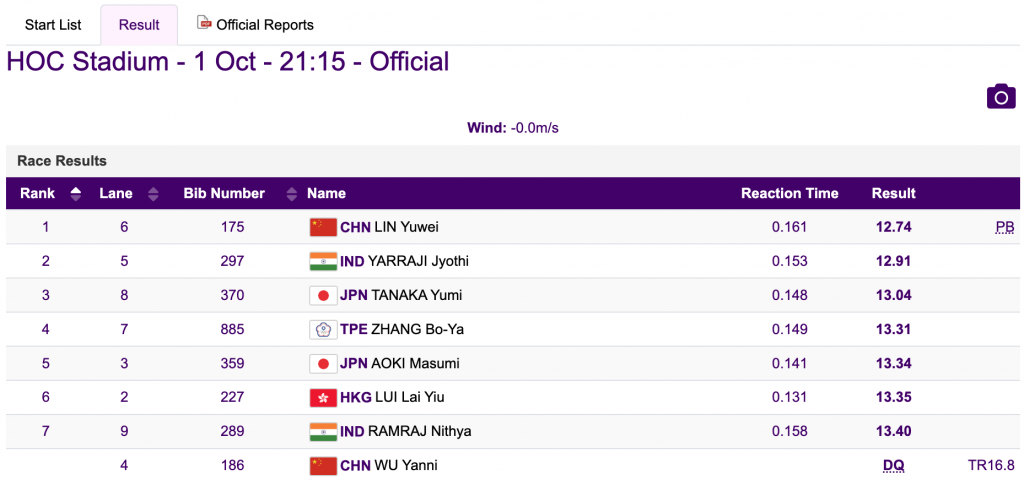Click the Name column header
Image resolution: width=1024 pixels, height=480 pixels.
pos(327,193)
